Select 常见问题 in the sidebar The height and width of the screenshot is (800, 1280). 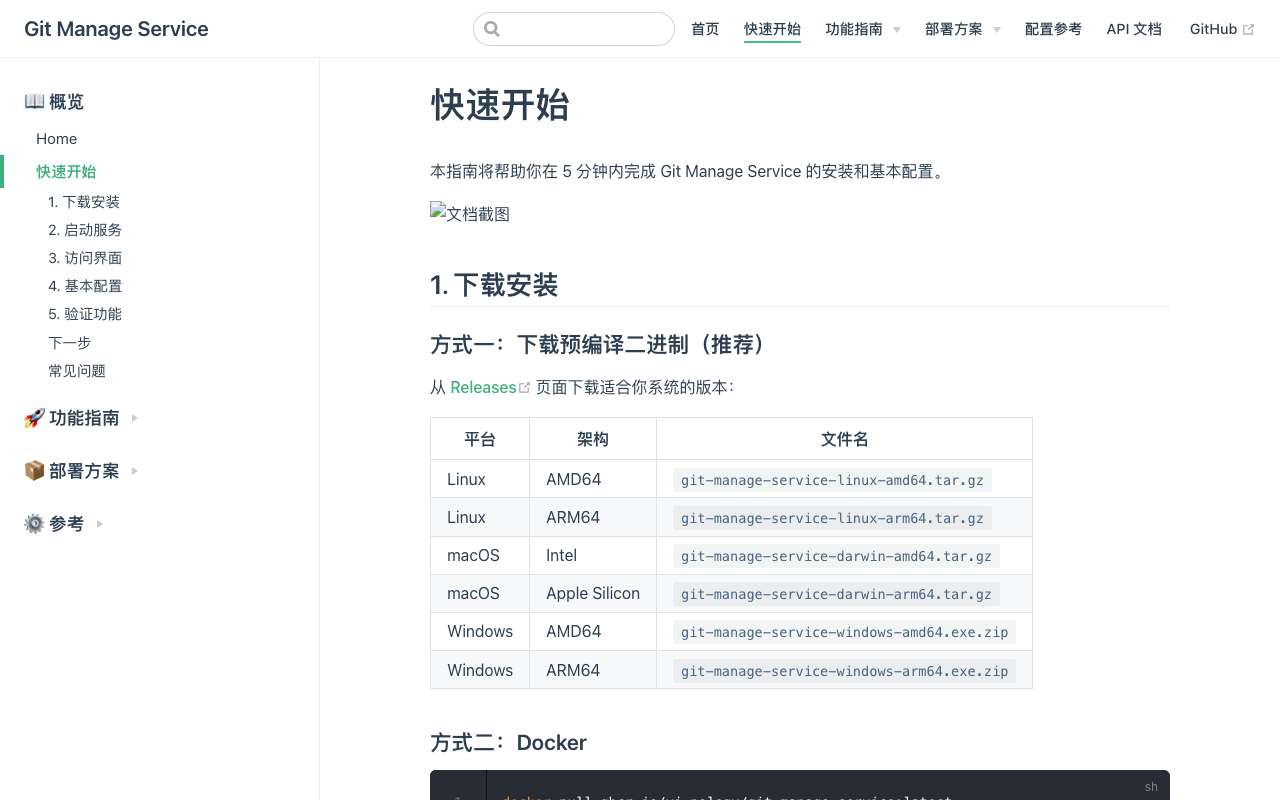pyautogui.click(x=77, y=370)
